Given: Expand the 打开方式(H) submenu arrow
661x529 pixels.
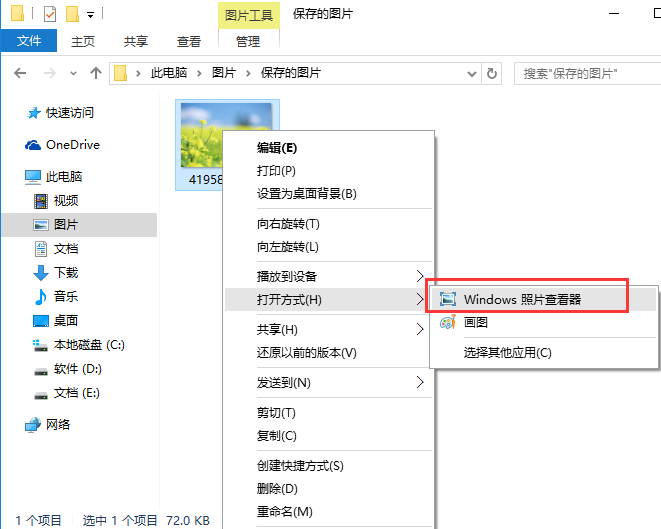Looking at the screenshot, I should 420,299.
